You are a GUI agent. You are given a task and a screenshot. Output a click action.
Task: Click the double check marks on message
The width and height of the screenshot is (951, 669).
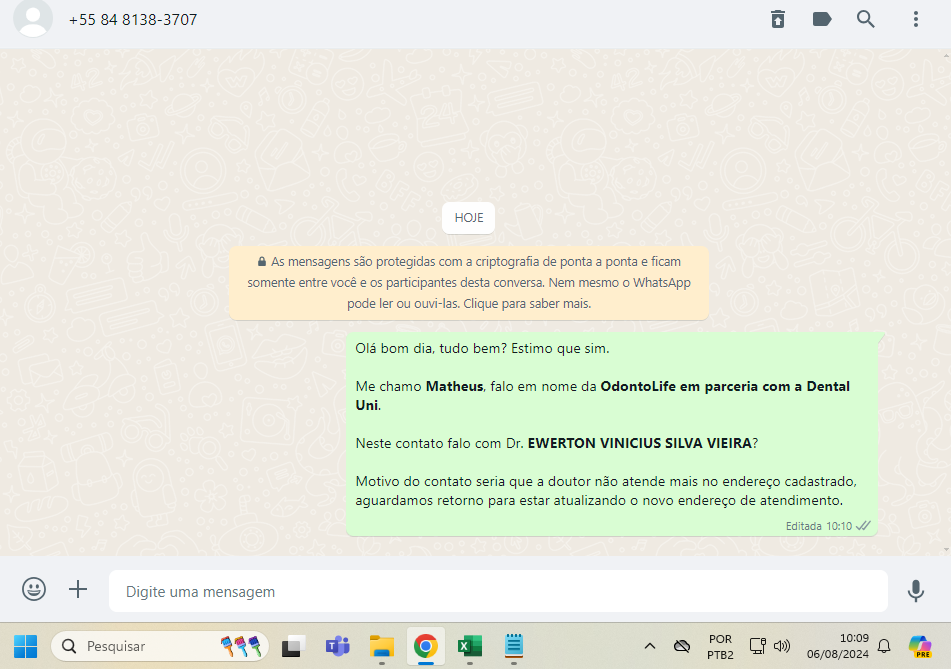863,526
